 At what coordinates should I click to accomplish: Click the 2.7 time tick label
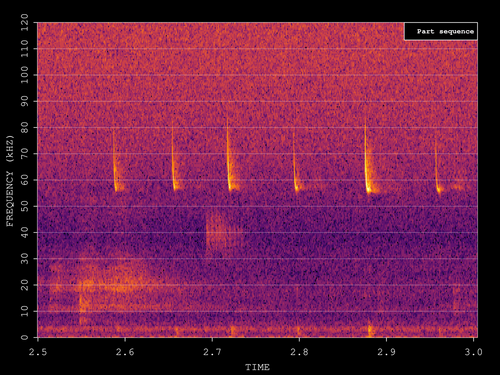pos(212,352)
